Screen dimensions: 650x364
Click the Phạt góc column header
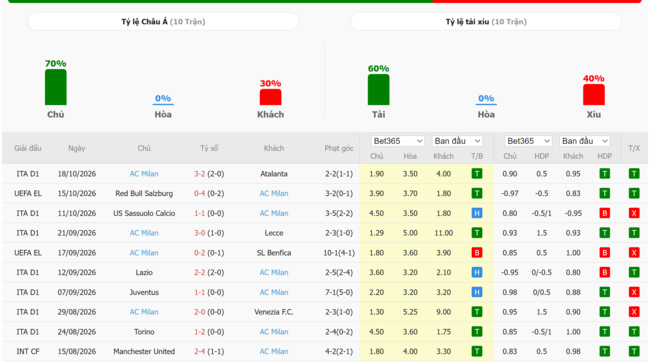tap(339, 148)
